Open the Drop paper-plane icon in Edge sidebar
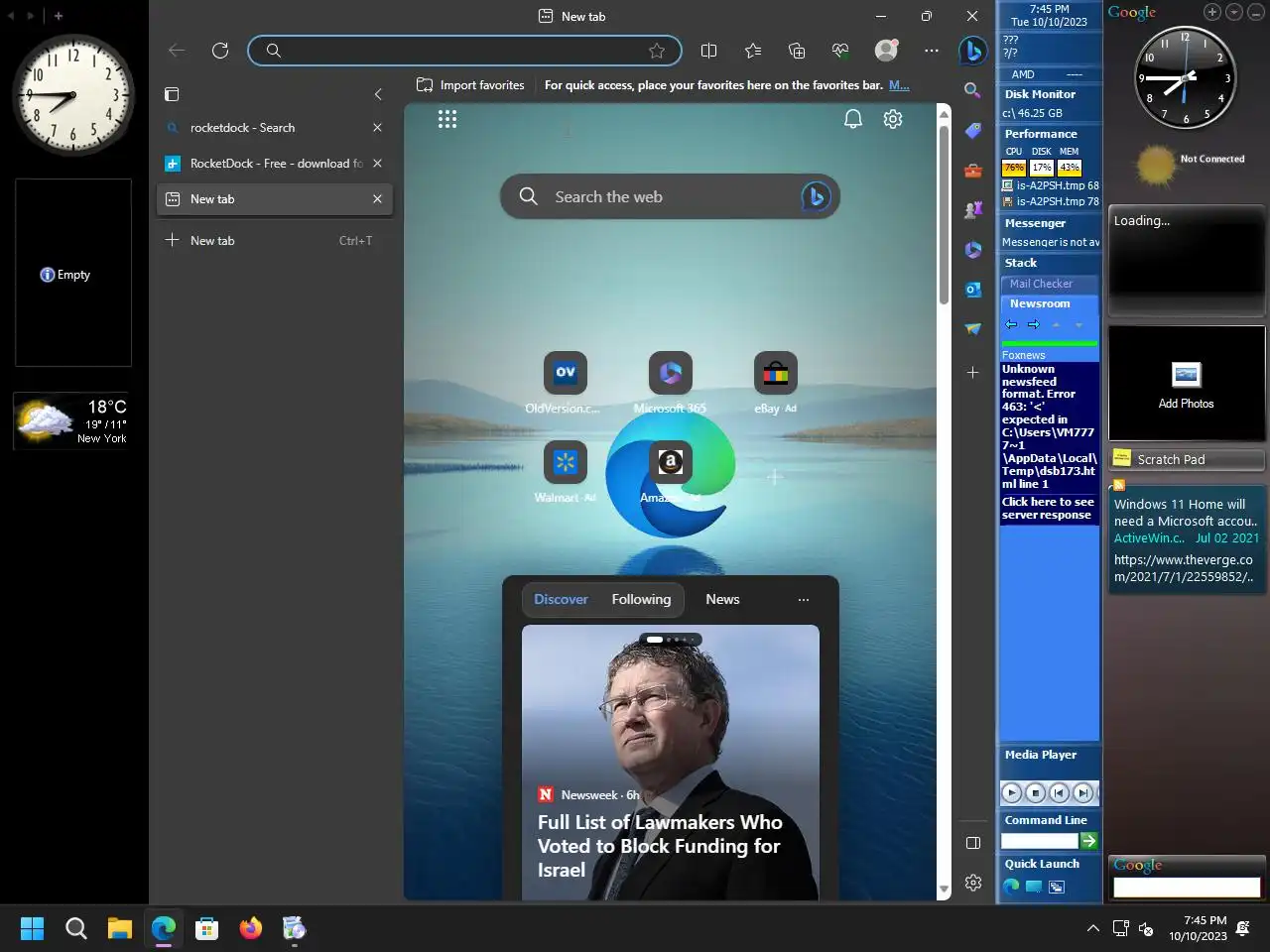Screen dimensions: 1270x952 pos(972,328)
